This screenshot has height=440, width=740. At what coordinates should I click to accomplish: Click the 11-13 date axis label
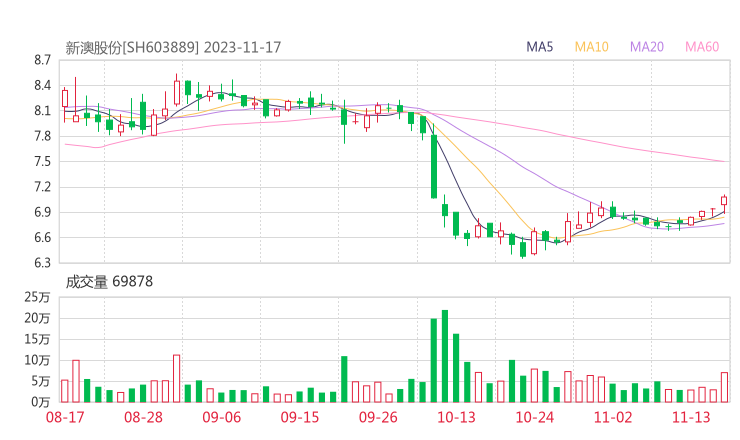click(x=691, y=417)
